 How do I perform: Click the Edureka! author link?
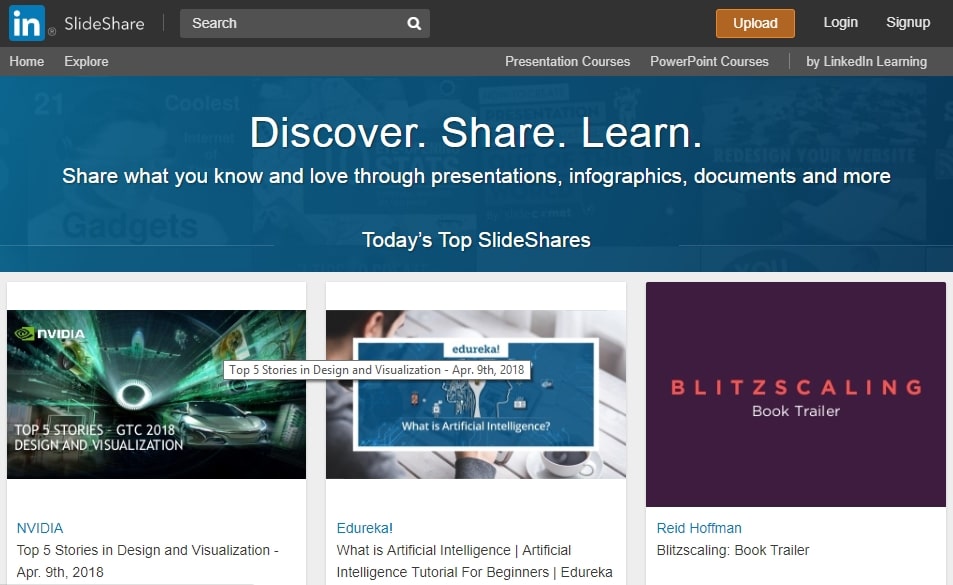(365, 528)
